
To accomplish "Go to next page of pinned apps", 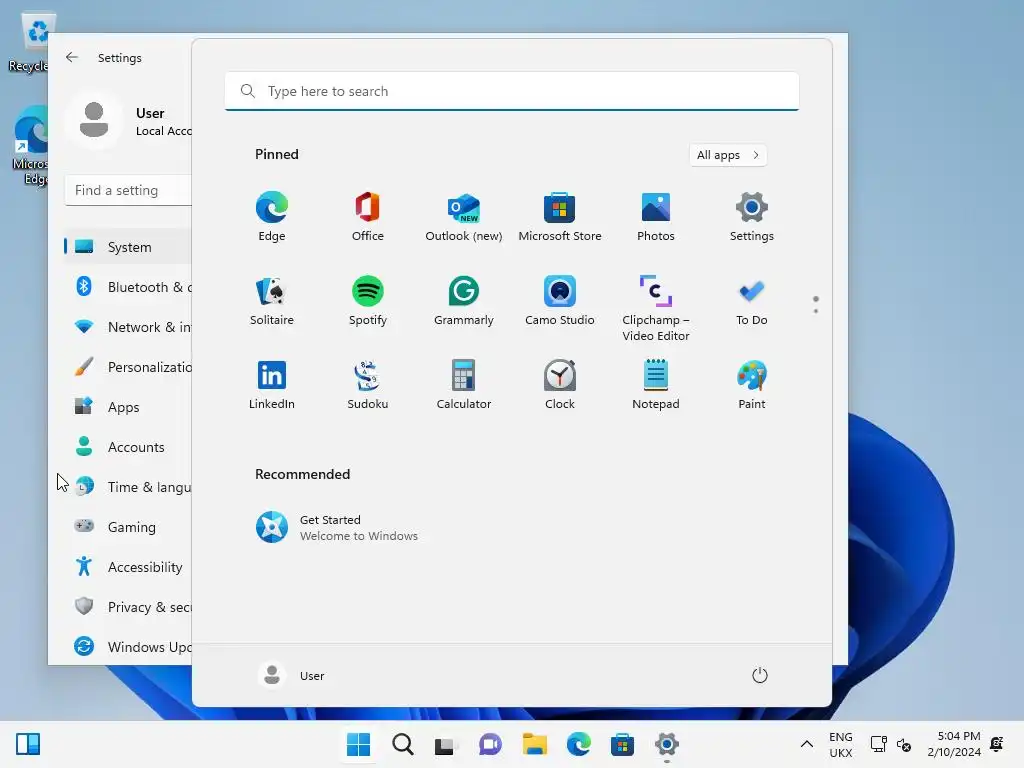I will point(816,310).
